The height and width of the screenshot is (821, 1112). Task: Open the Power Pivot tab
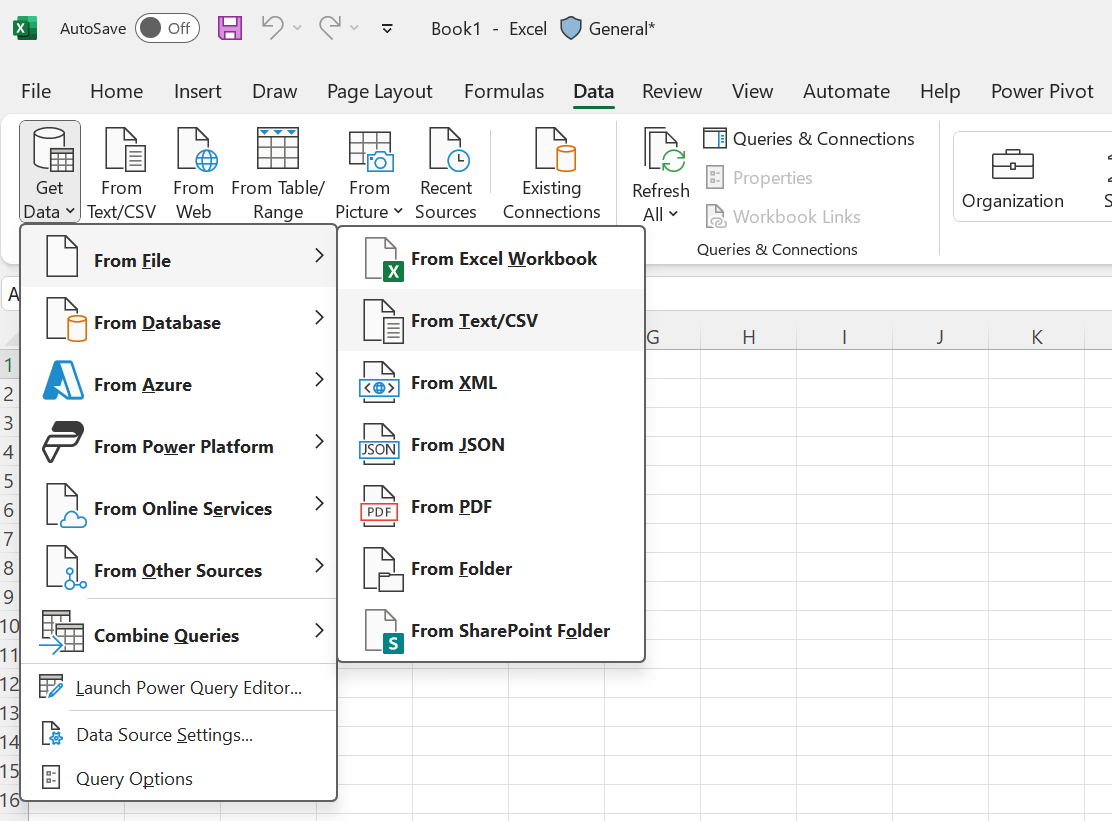(1042, 91)
